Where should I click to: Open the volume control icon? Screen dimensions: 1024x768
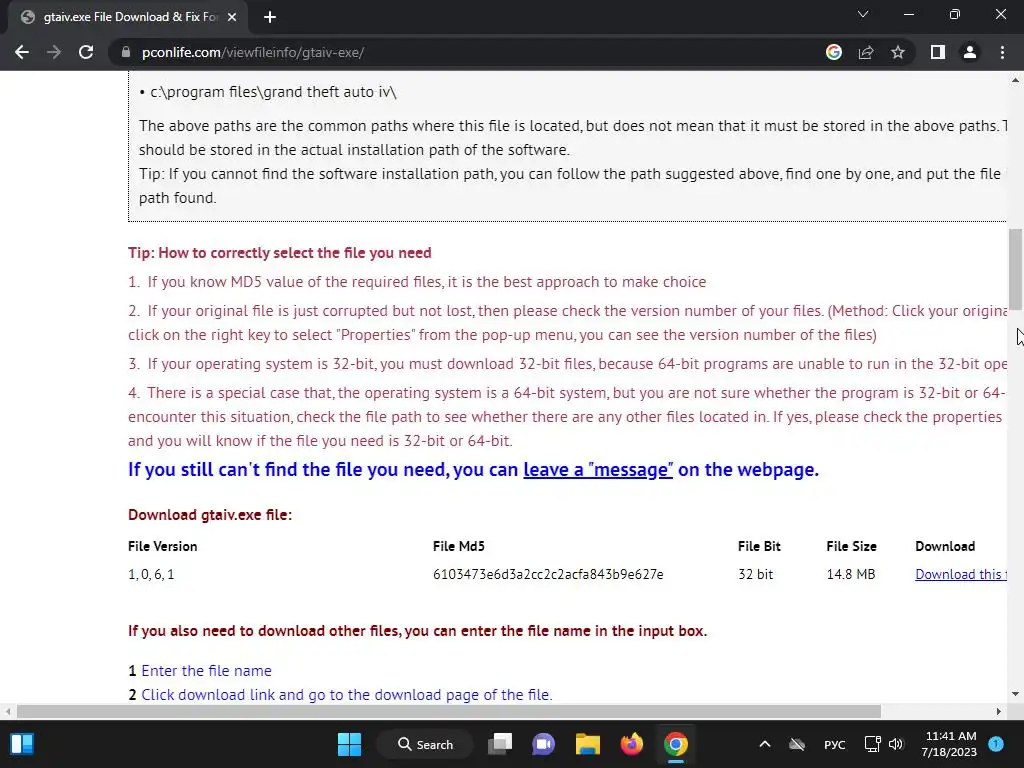pyautogui.click(x=895, y=744)
